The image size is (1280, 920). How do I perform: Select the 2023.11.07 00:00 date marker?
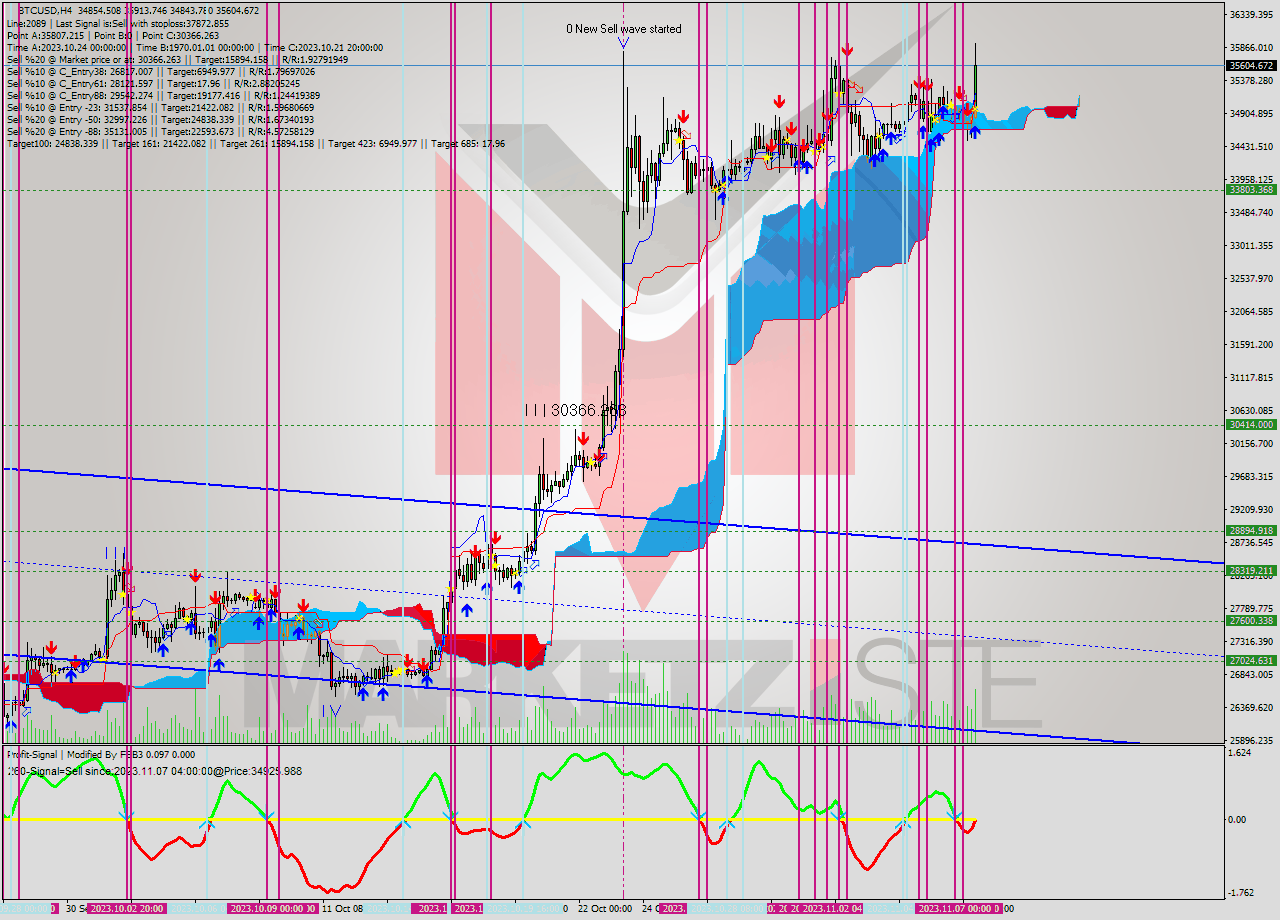pos(958,909)
